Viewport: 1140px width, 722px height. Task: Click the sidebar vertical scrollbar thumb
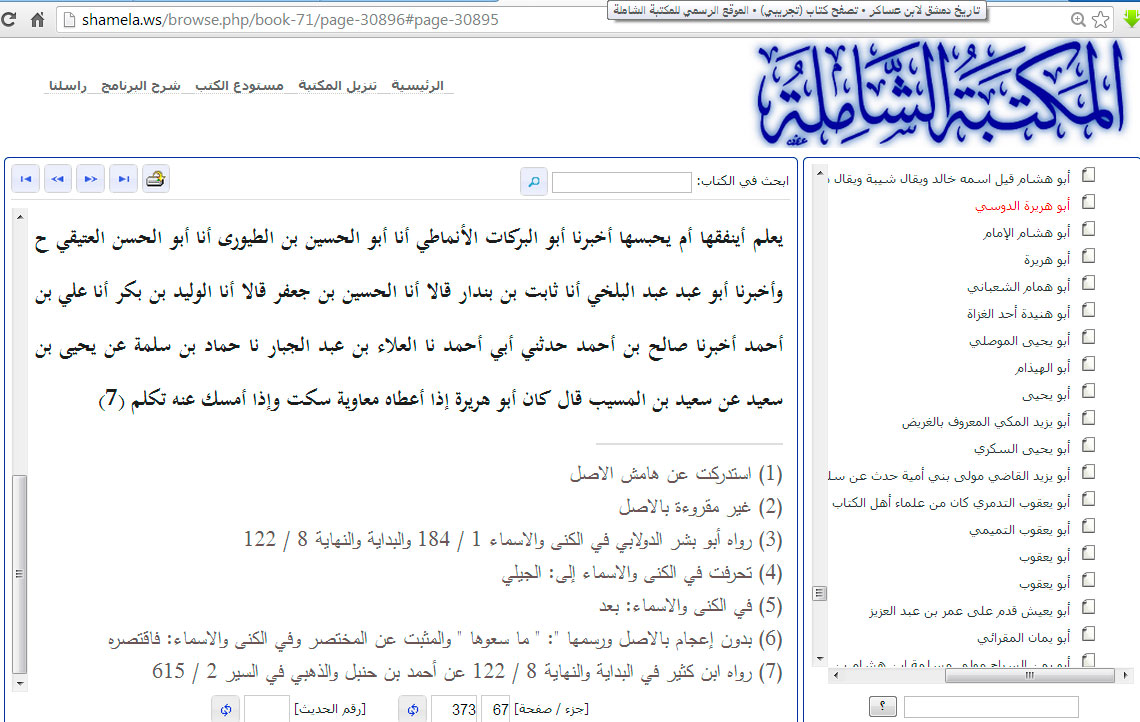[x=819, y=593]
